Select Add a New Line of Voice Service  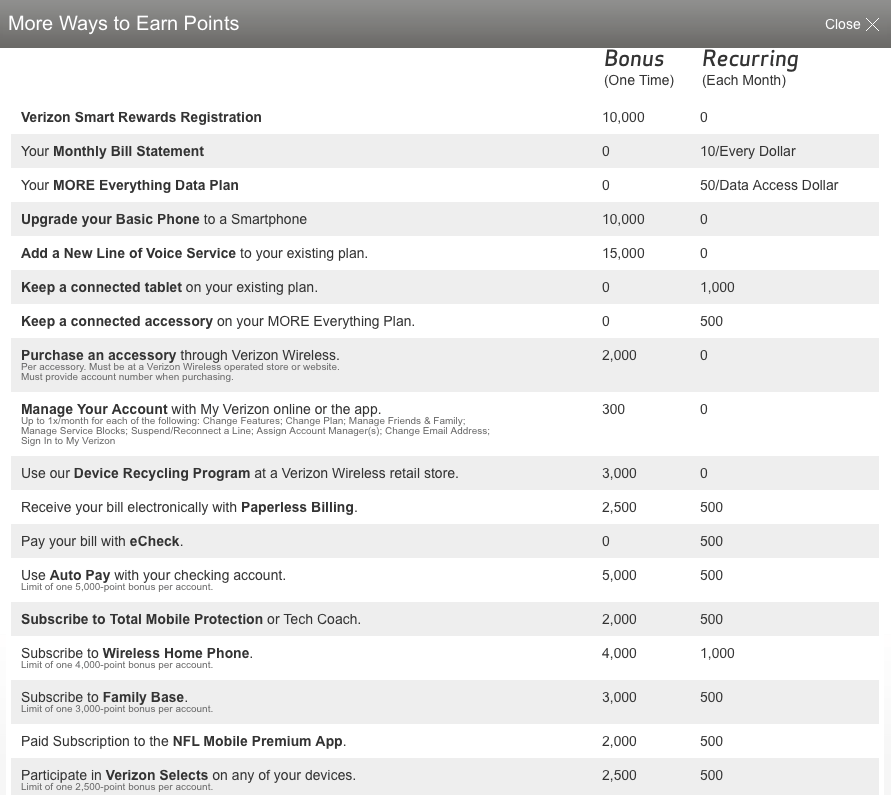tap(194, 253)
